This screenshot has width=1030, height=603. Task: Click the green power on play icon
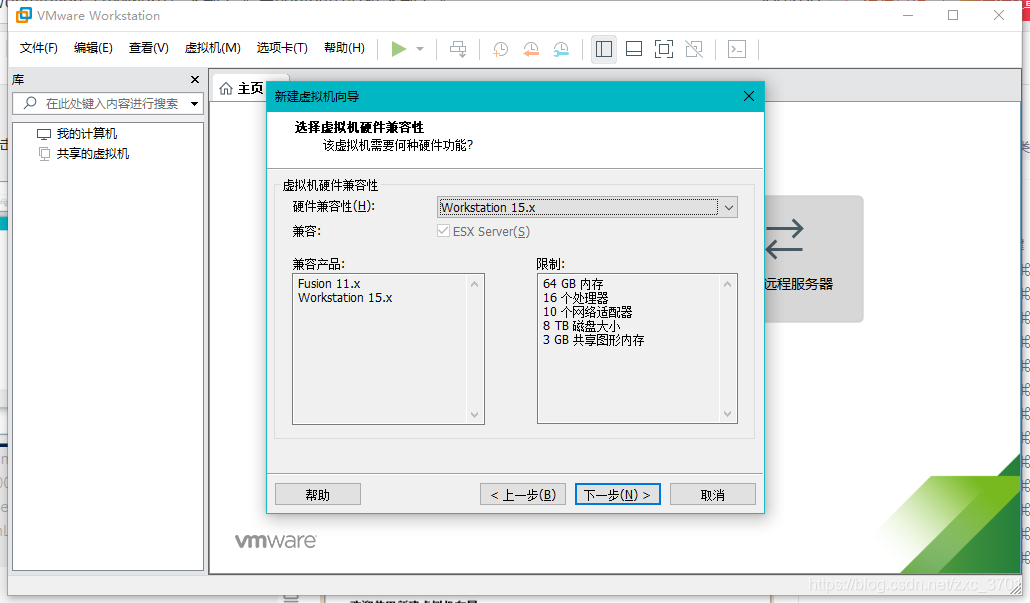[398, 49]
